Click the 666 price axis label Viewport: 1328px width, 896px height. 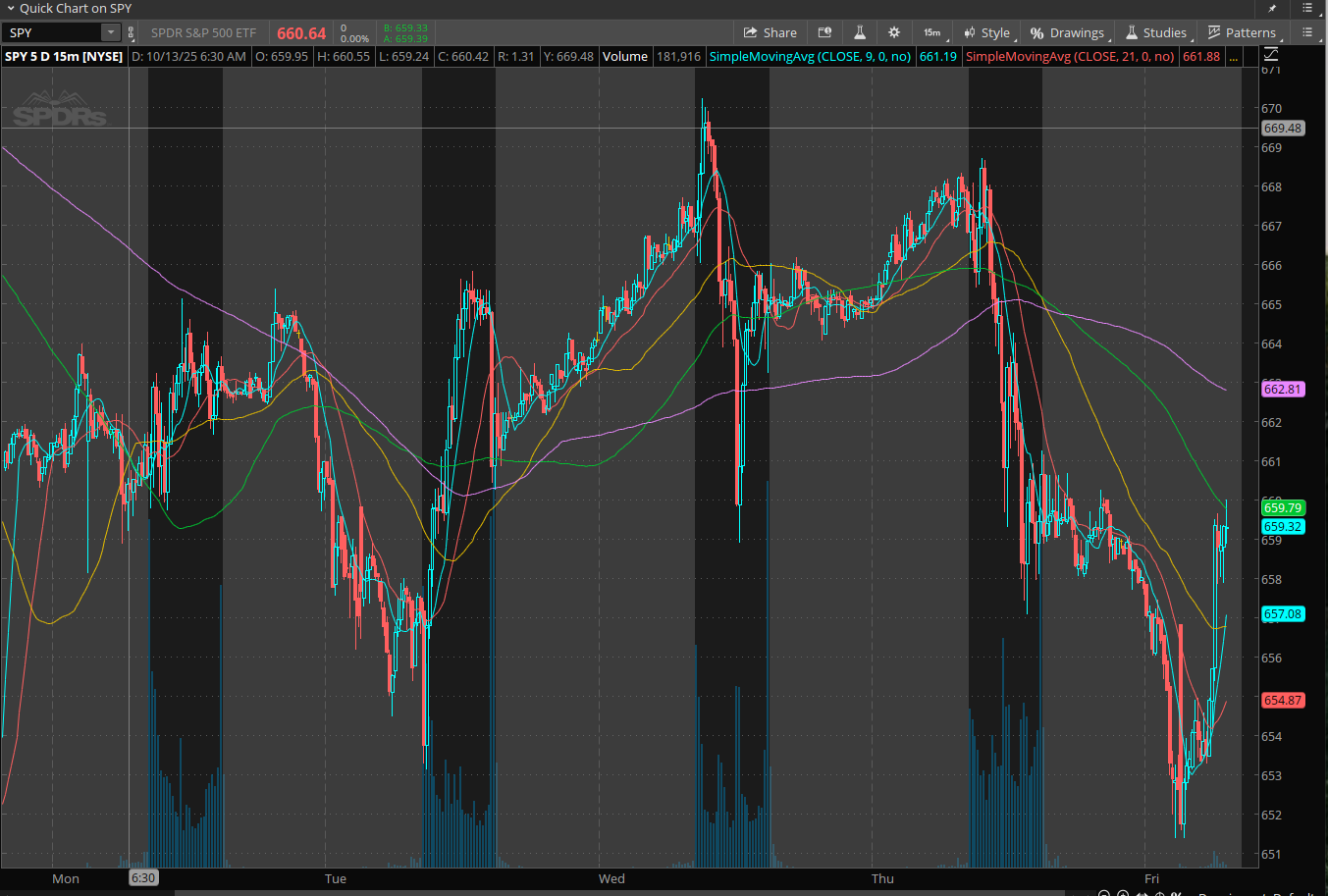[x=1271, y=266]
